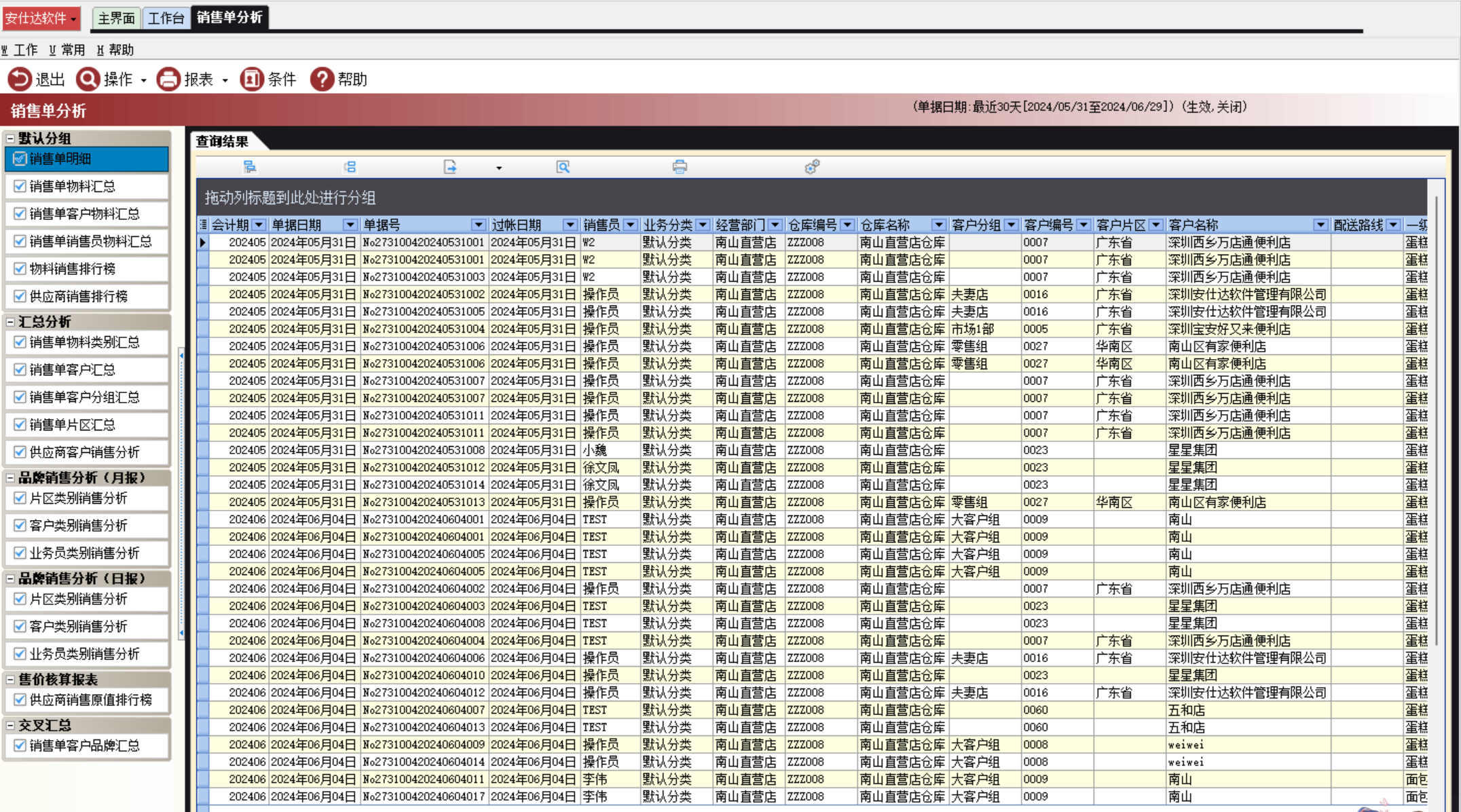Click the red 帮助 question-mark icon

[322, 79]
